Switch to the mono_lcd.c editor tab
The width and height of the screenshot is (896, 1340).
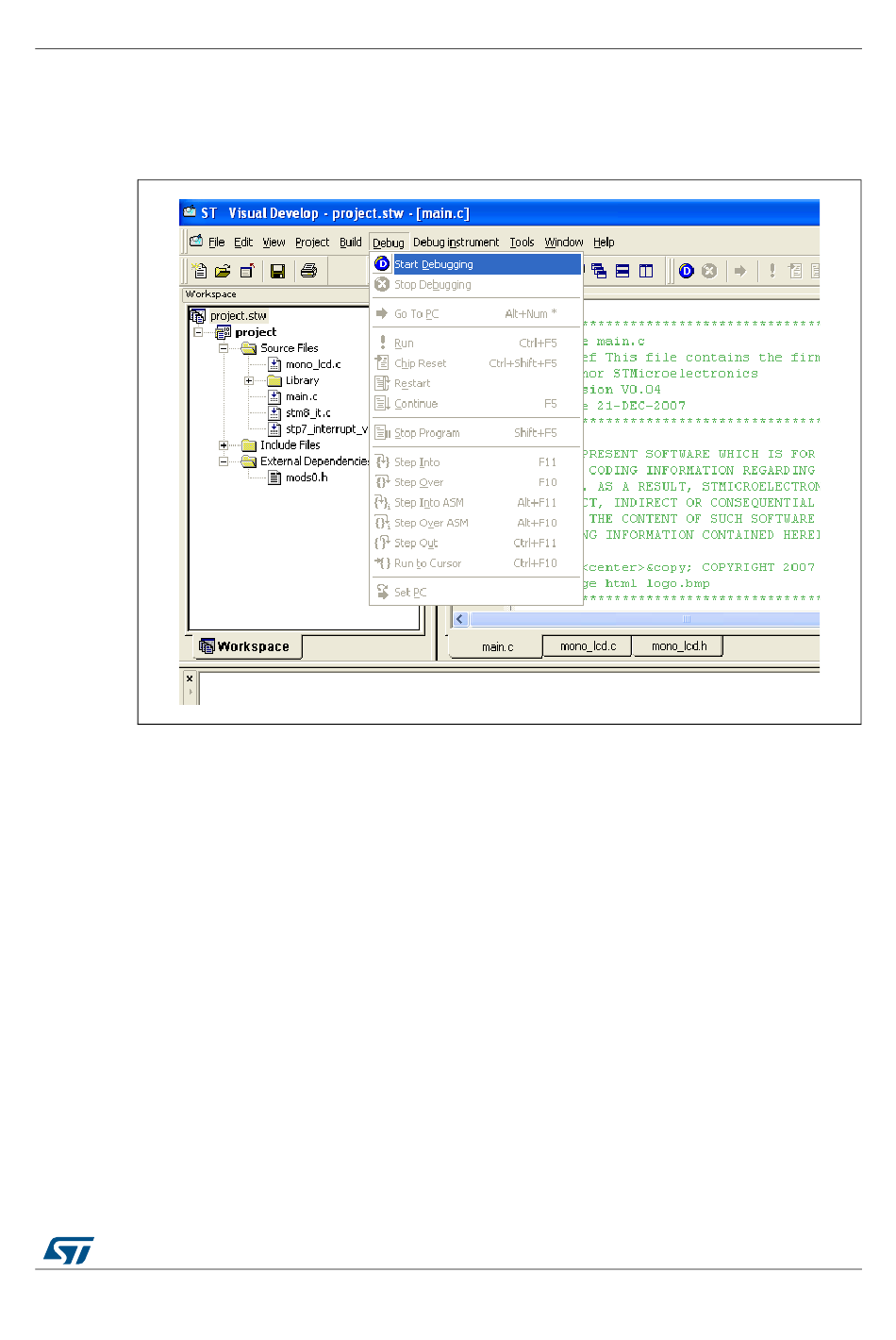588,646
